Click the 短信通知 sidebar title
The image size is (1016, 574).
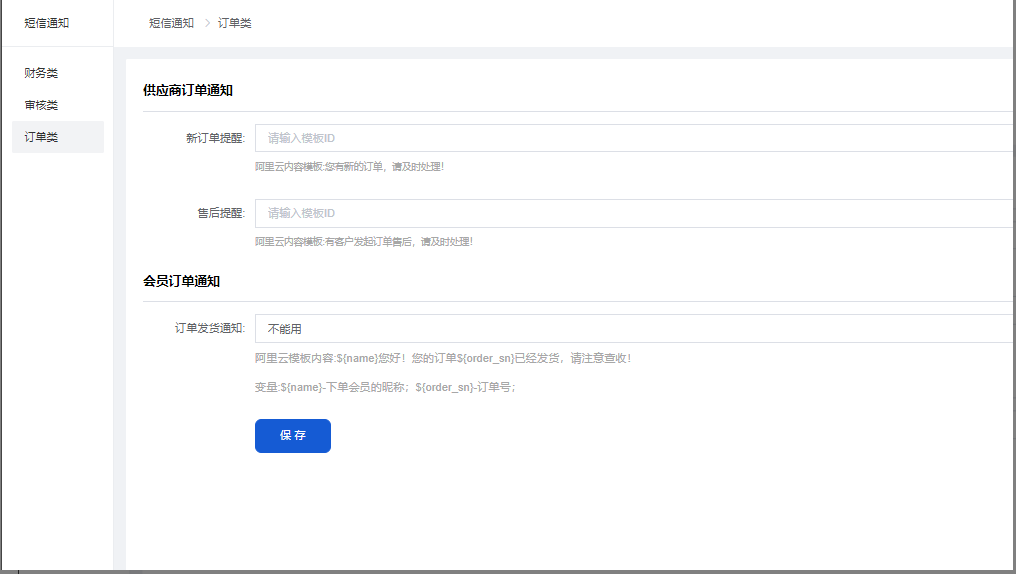tap(47, 22)
